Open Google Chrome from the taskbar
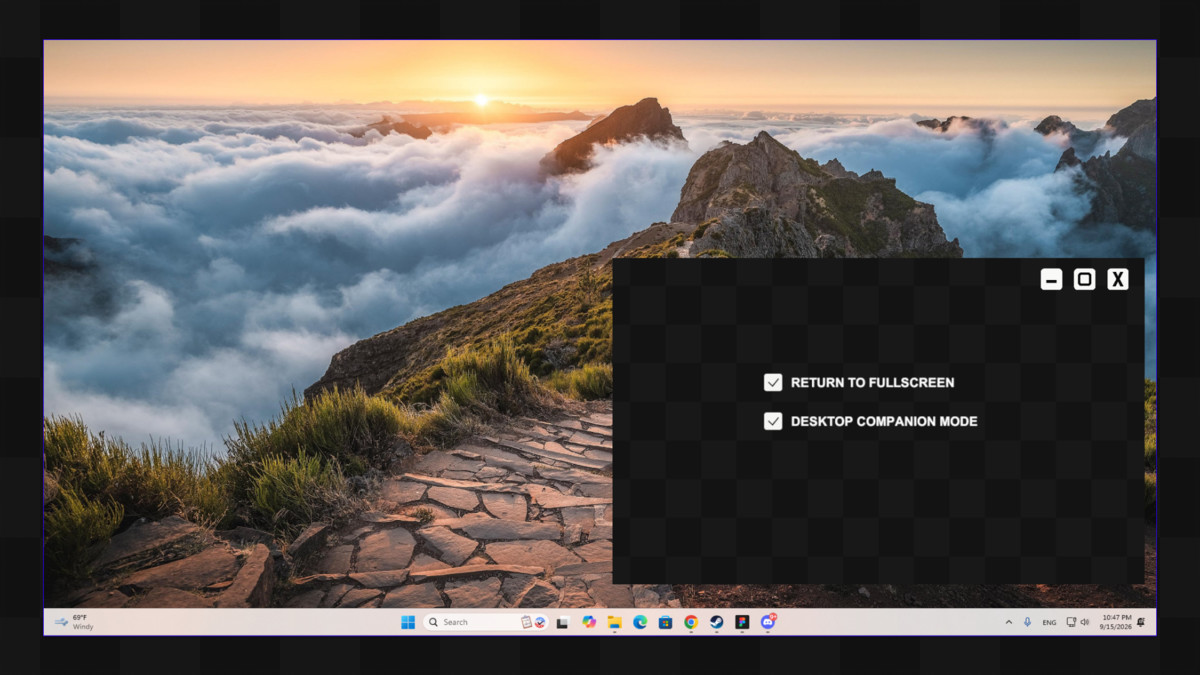This screenshot has height=675, width=1200. 691,622
